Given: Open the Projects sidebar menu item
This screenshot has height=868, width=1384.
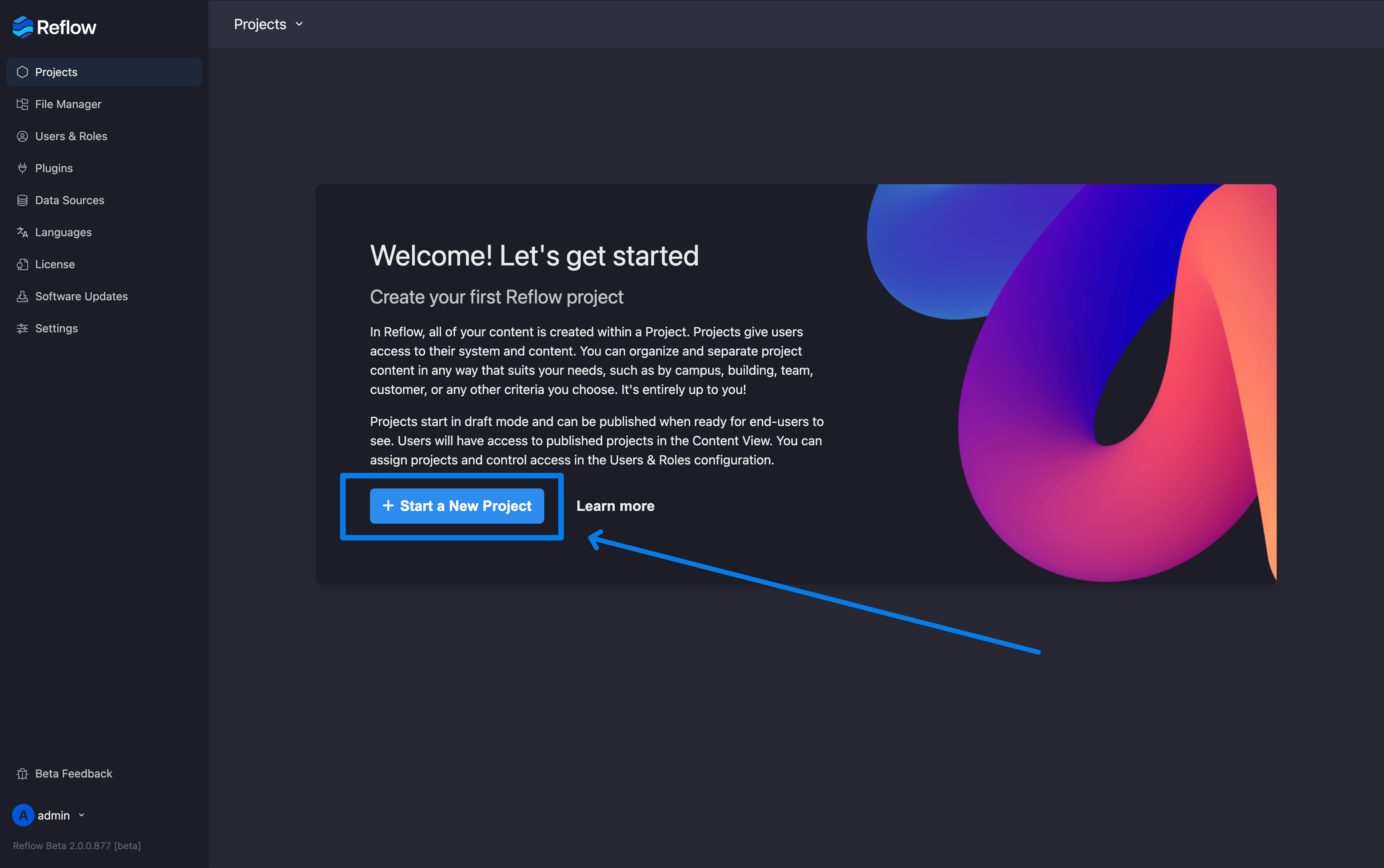Looking at the screenshot, I should tap(104, 72).
